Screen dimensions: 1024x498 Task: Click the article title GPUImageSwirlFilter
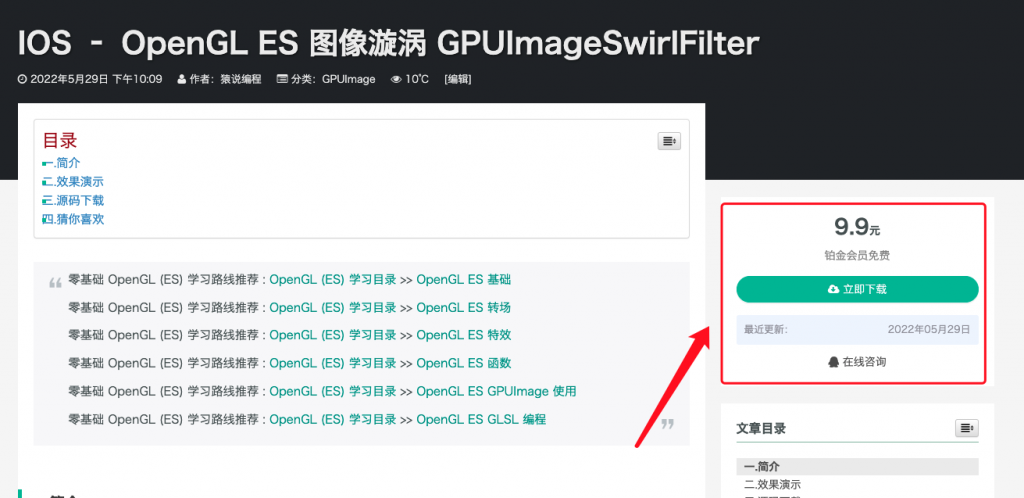598,44
